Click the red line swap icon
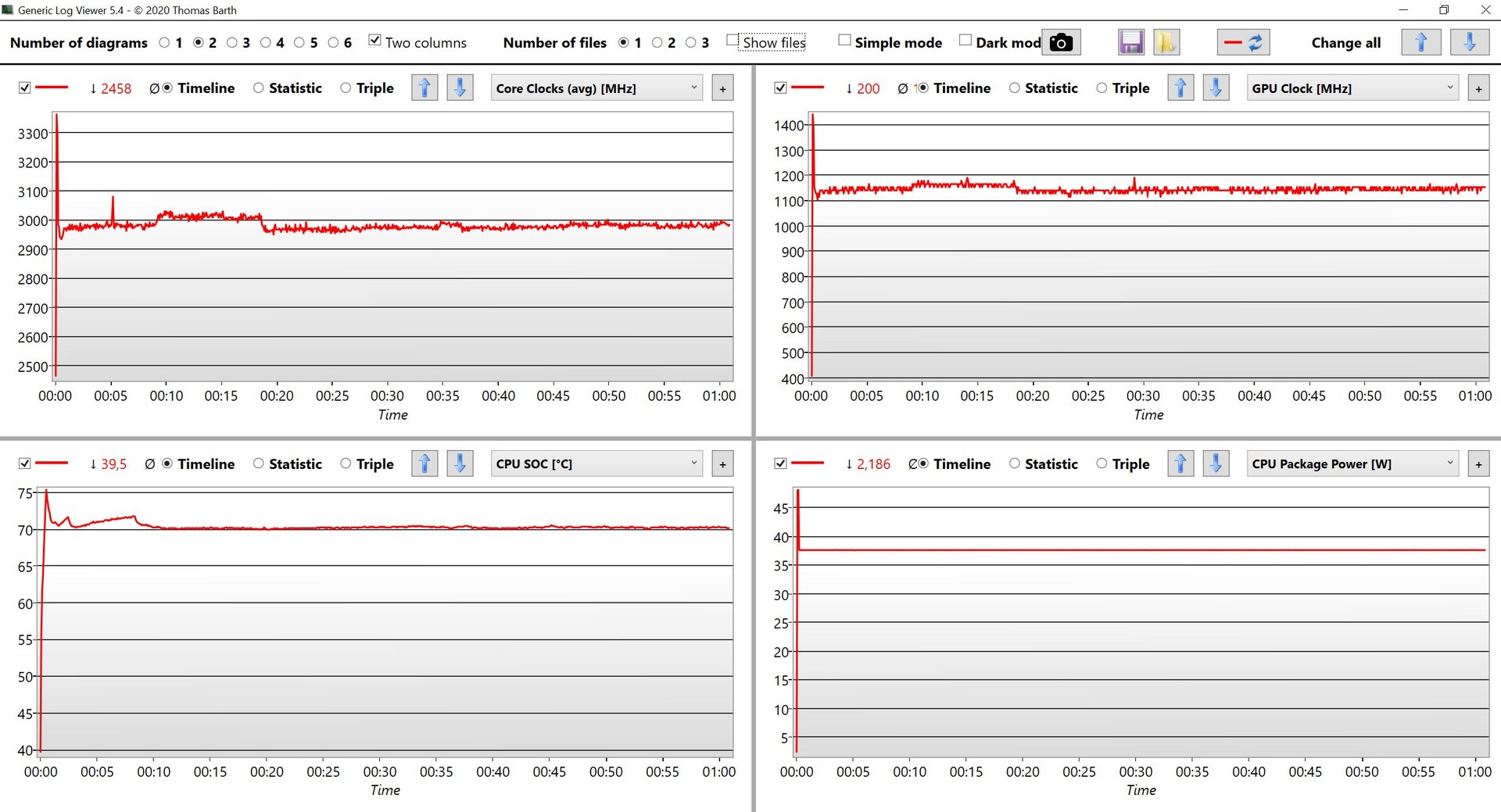The width and height of the screenshot is (1501, 812). click(1243, 42)
